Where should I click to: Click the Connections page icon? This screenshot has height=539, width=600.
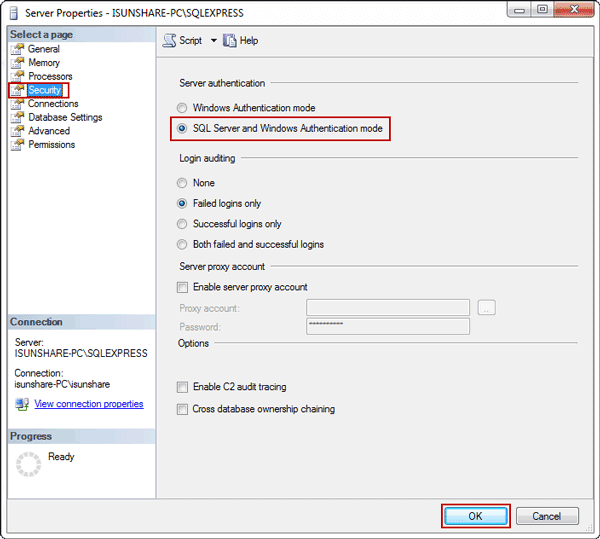click(17, 104)
